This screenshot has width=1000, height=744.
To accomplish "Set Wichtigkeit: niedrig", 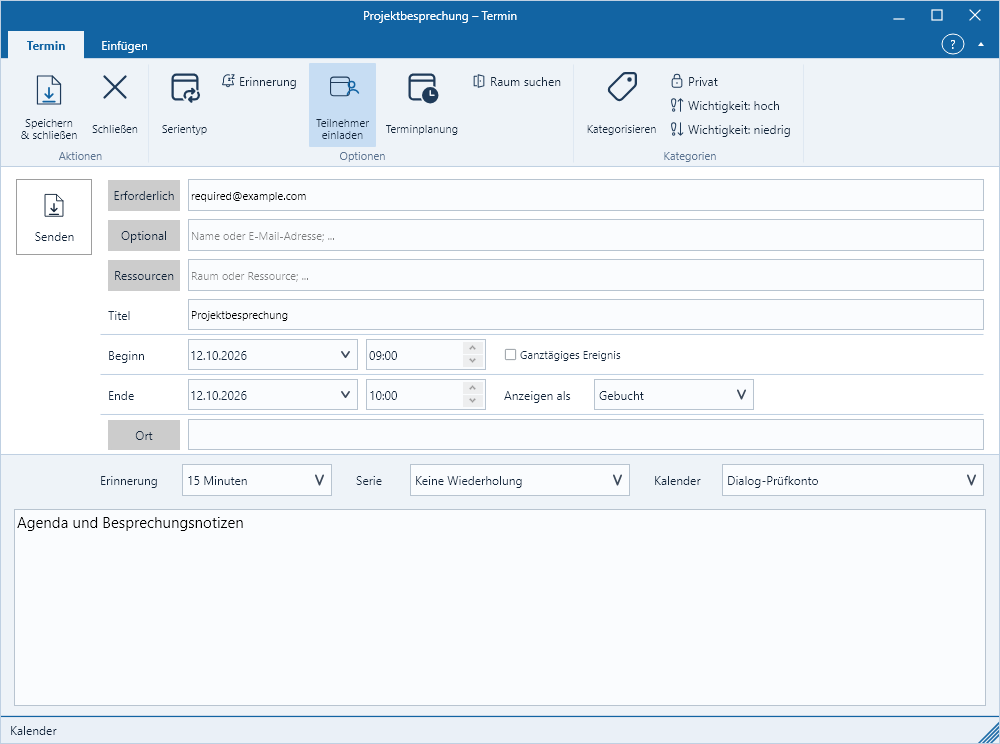I will 730,130.
